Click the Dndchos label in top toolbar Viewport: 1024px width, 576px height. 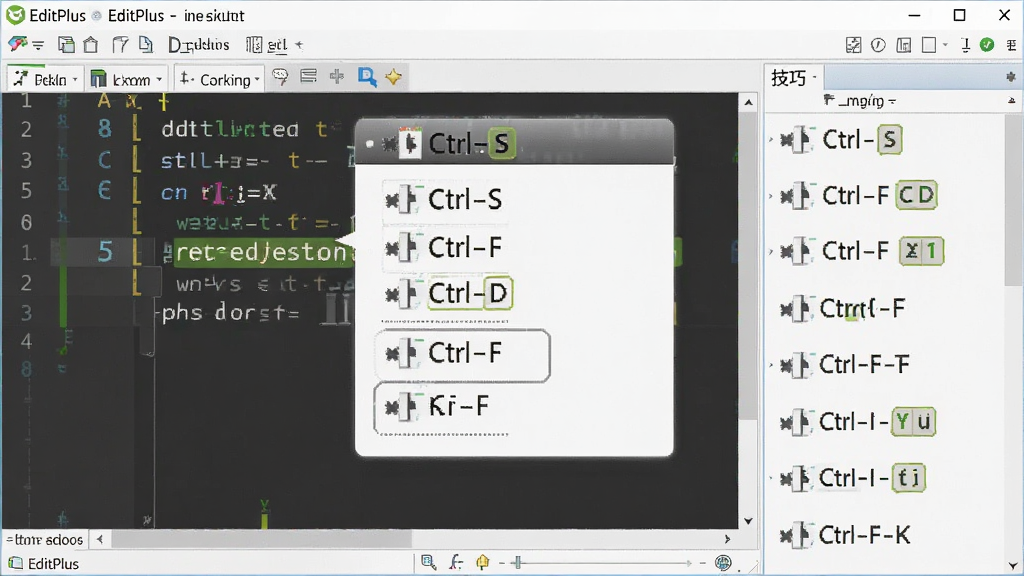199,44
